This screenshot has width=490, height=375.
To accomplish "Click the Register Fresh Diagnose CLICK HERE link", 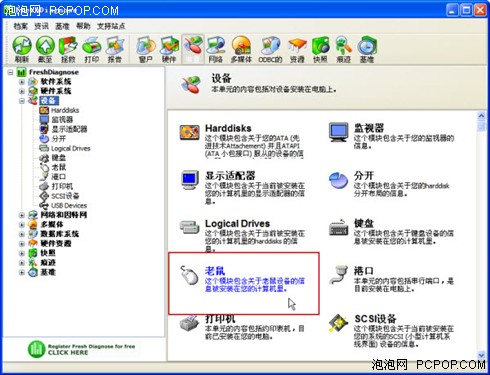I will tap(82, 349).
